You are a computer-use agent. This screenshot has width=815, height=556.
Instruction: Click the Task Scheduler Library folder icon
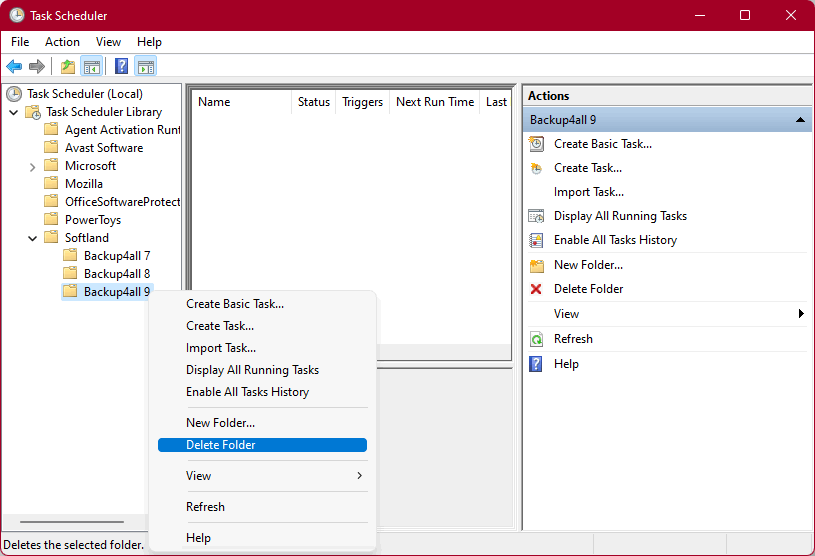(x=33, y=112)
